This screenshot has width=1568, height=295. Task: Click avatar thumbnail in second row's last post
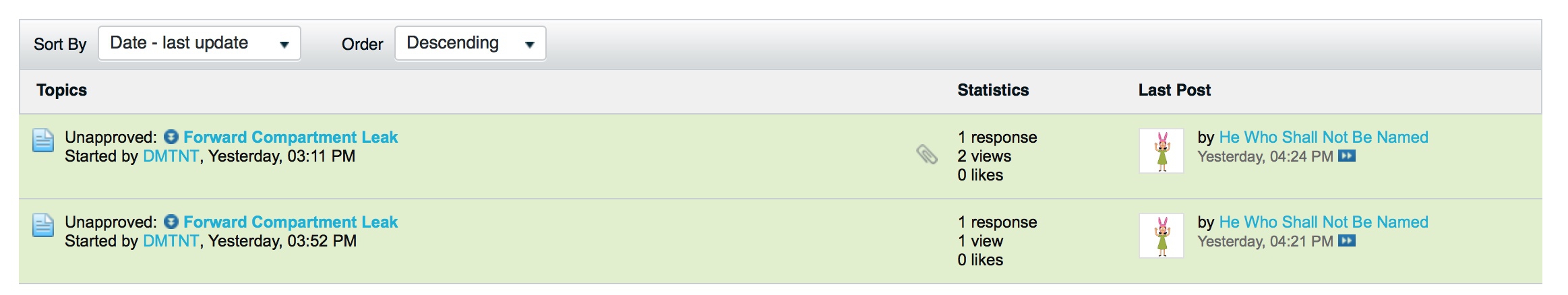(x=1162, y=236)
